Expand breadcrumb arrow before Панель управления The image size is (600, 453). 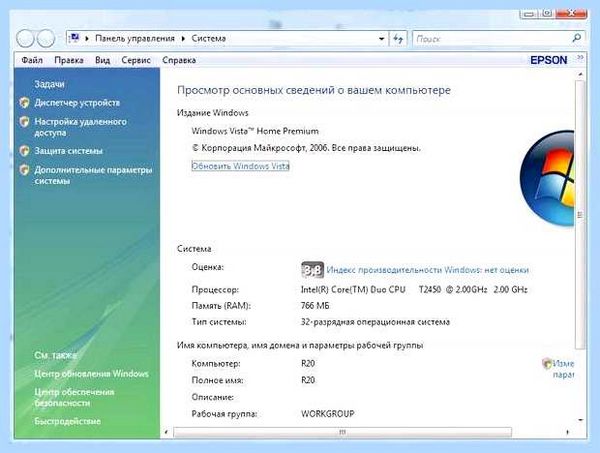tap(87, 39)
